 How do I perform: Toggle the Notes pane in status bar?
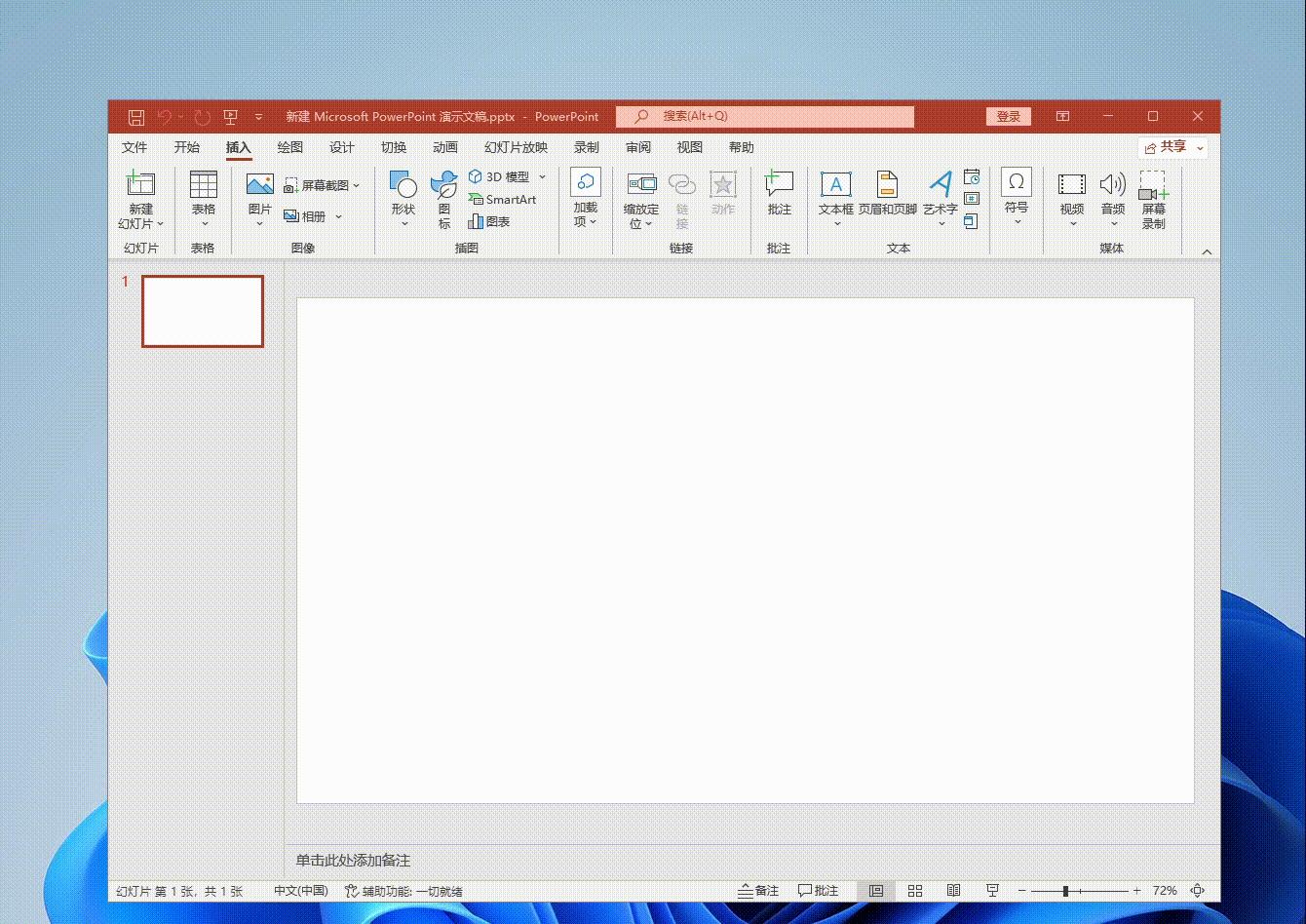[x=758, y=891]
